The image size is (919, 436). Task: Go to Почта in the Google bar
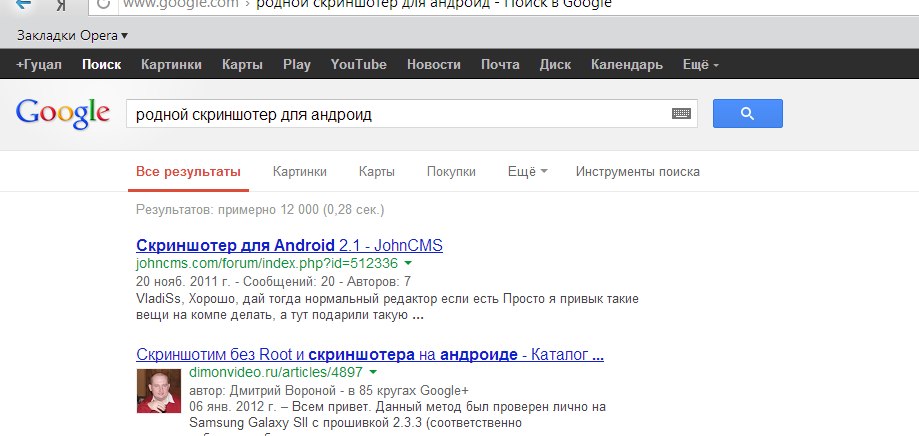[x=500, y=65]
